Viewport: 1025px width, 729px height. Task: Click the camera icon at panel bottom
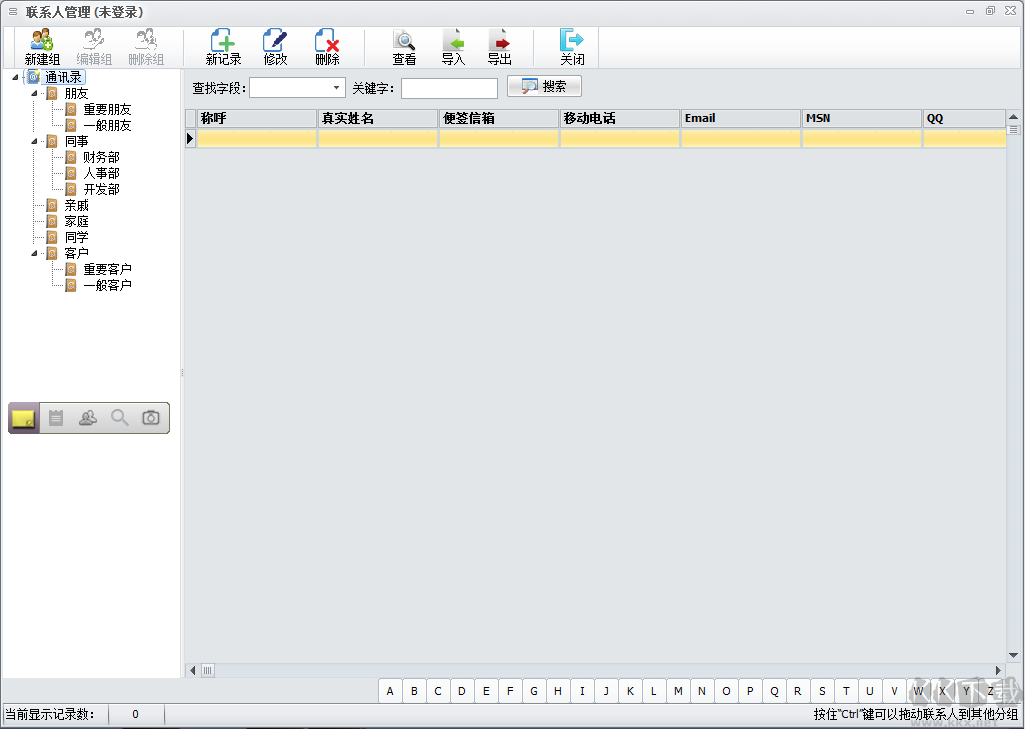[x=151, y=417]
